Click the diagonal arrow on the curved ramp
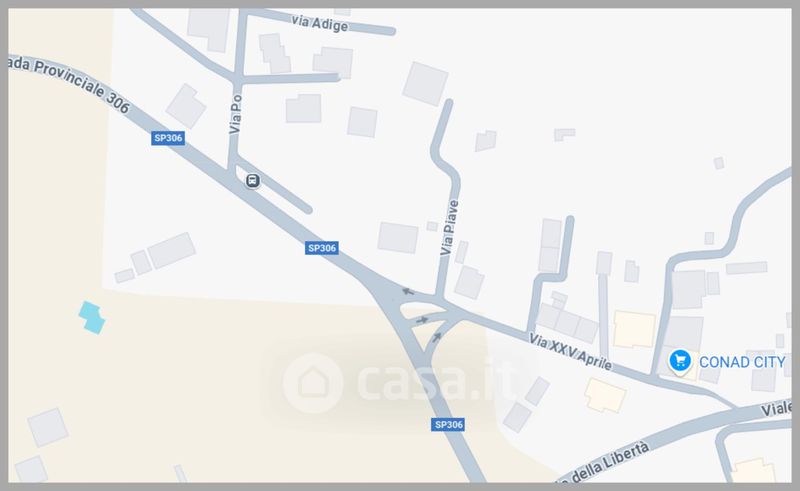 (x=437, y=337)
